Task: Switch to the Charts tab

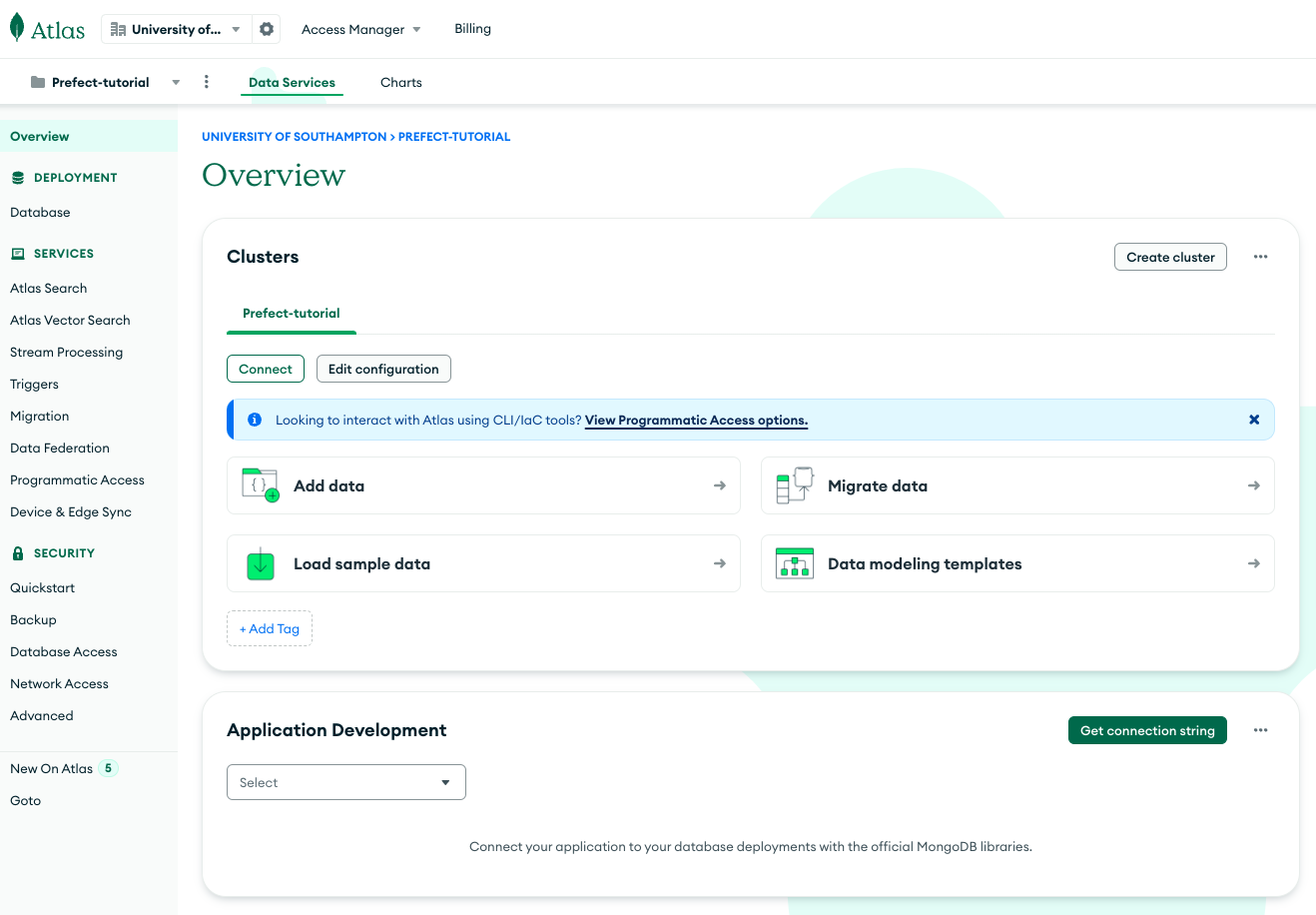Action: 401,82
